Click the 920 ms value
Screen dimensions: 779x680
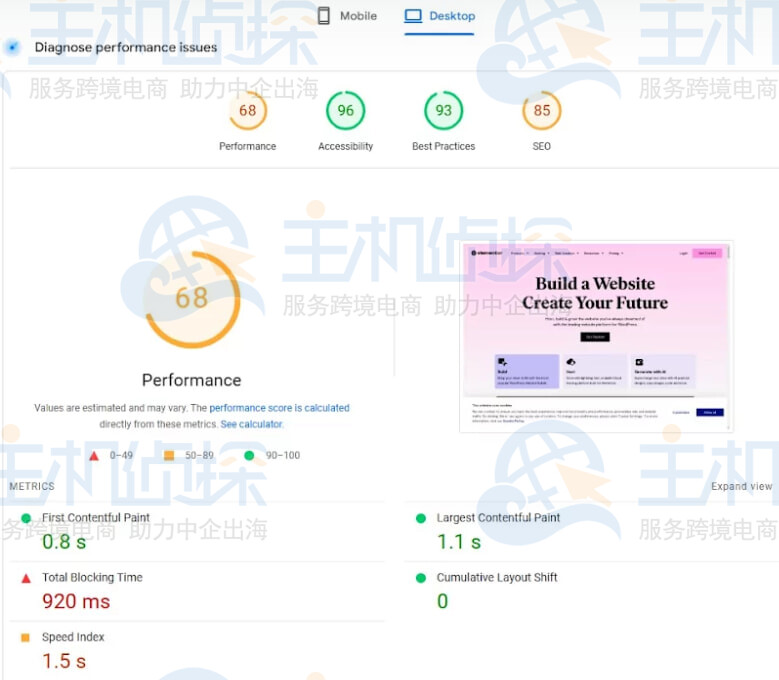[76, 602]
